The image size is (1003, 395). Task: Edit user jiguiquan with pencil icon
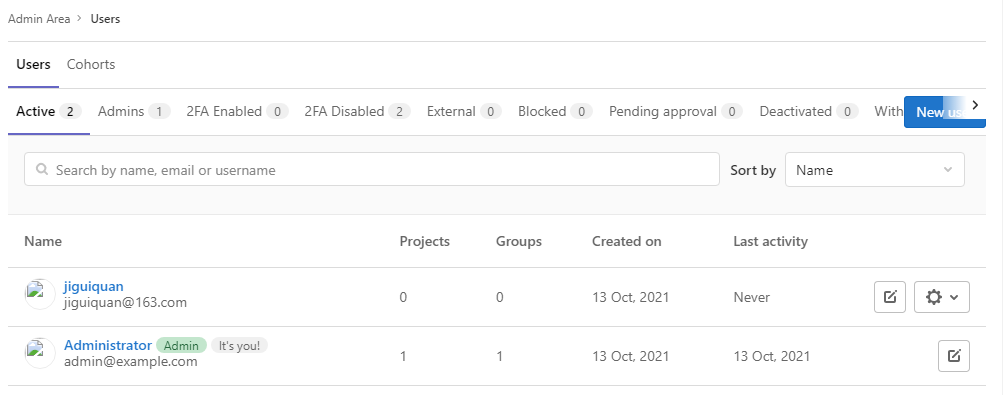coord(890,297)
